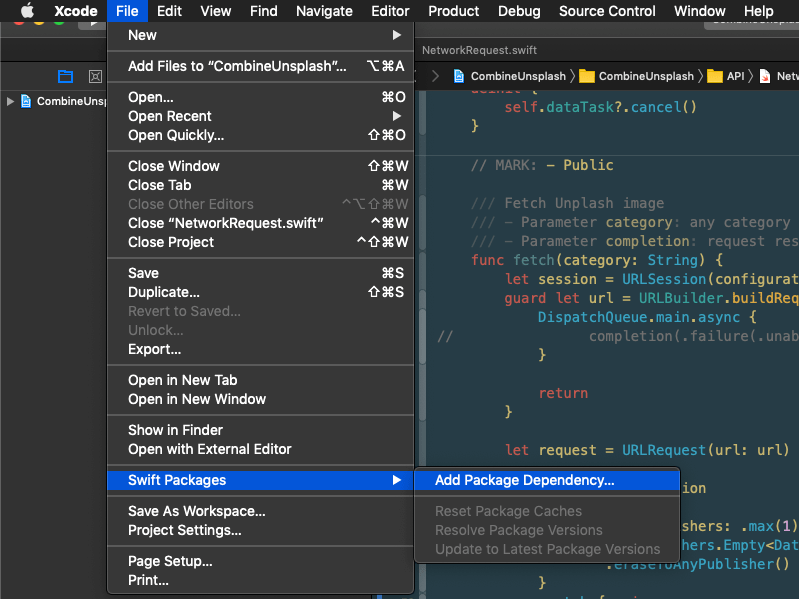Click the return statement in code
The height and width of the screenshot is (599, 799).
[x=563, y=393]
